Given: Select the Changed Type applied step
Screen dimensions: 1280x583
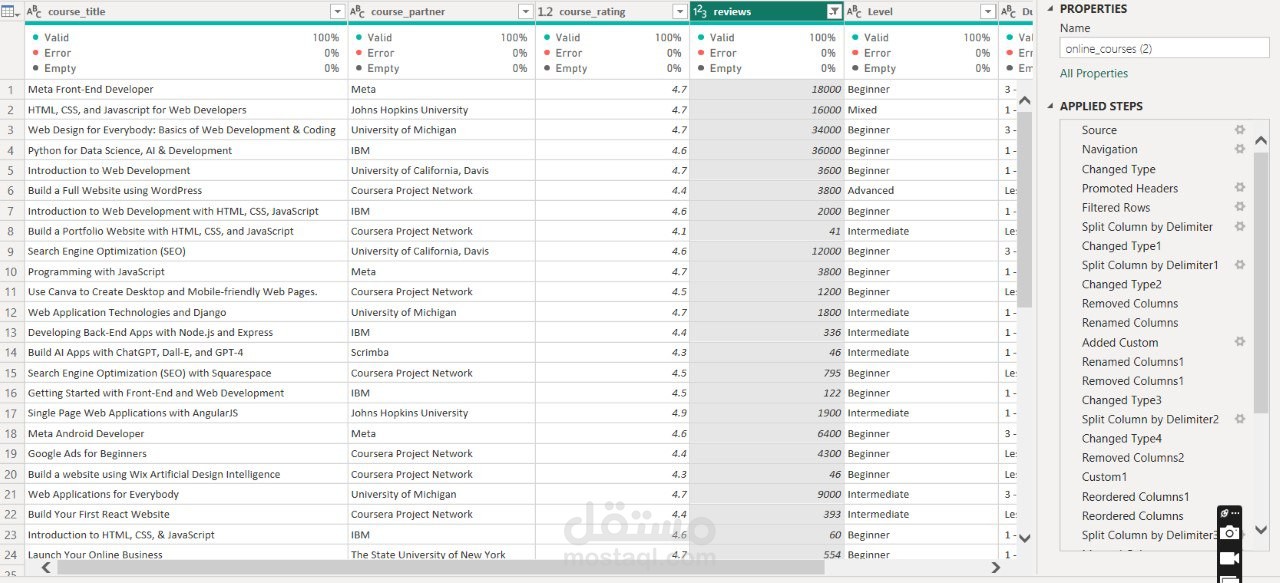Looking at the screenshot, I should tap(1118, 169).
